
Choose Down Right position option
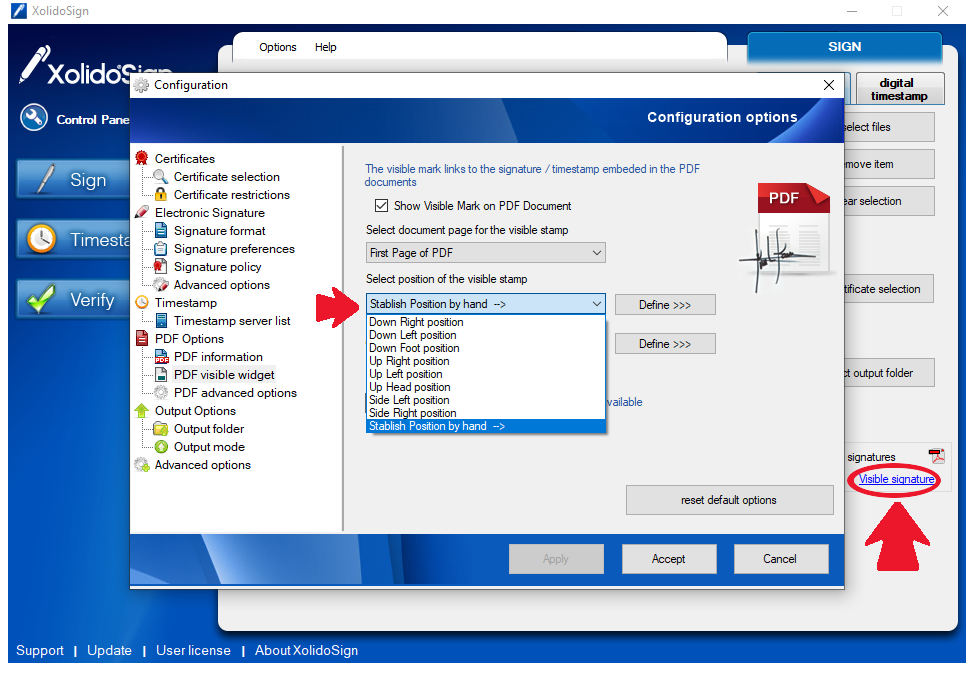tap(486, 322)
